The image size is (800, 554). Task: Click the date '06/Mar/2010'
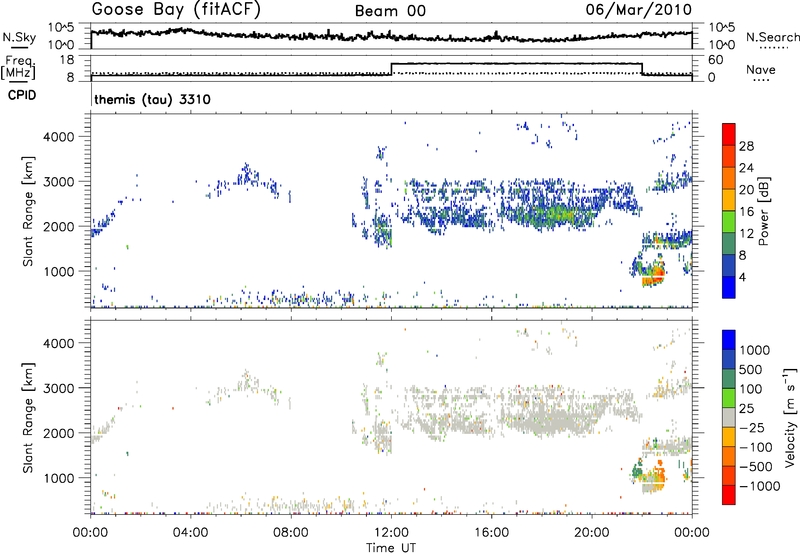point(639,9)
